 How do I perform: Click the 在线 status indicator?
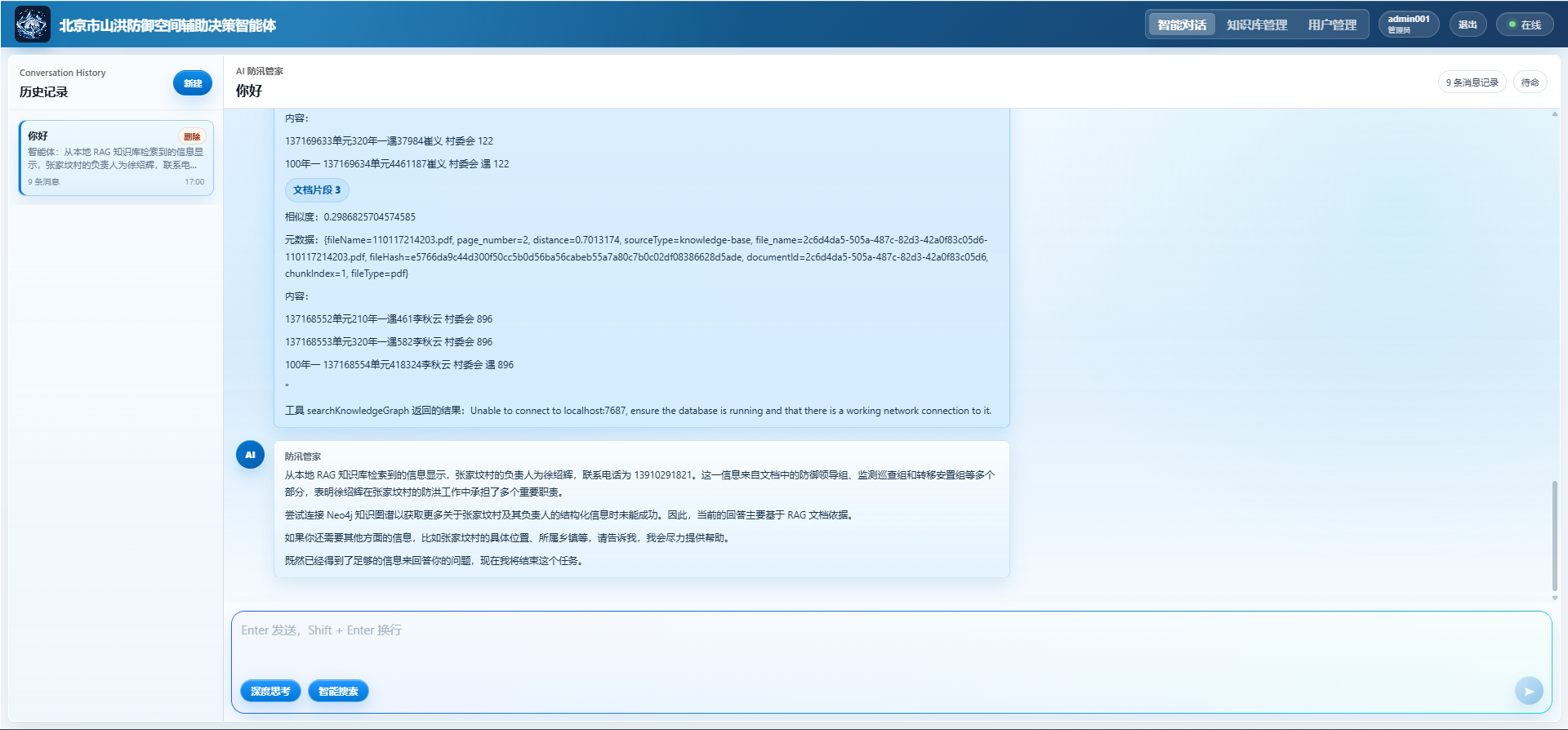click(x=1525, y=24)
